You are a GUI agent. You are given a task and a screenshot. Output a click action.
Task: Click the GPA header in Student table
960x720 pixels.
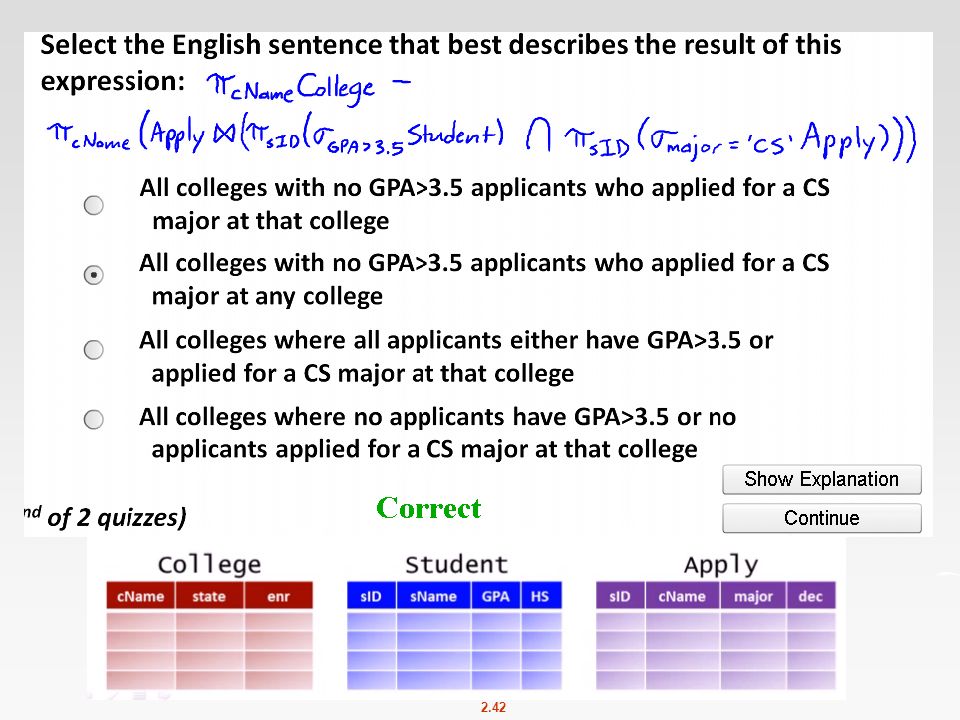point(496,596)
